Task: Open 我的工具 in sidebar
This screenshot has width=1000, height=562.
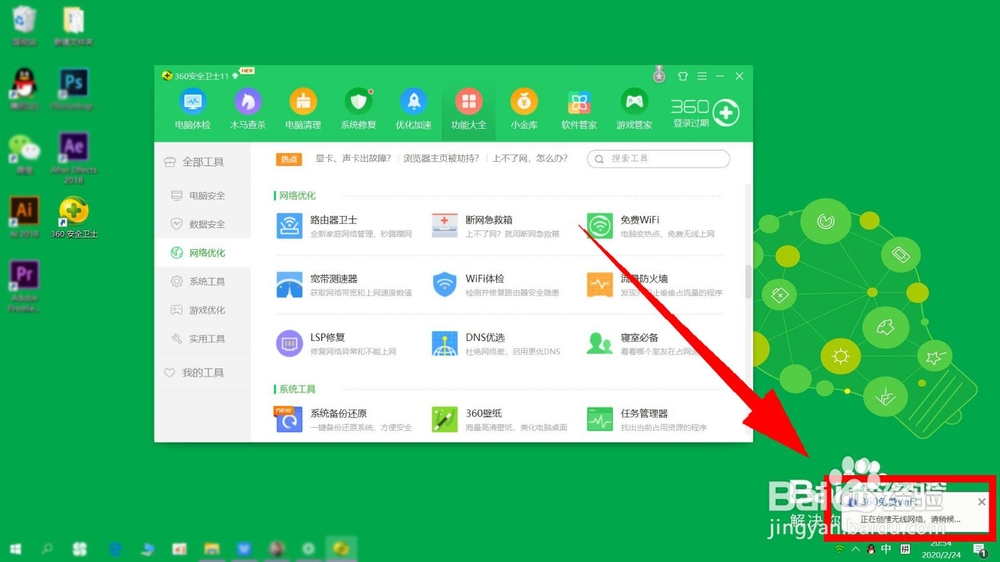Action: pyautogui.click(x=202, y=373)
